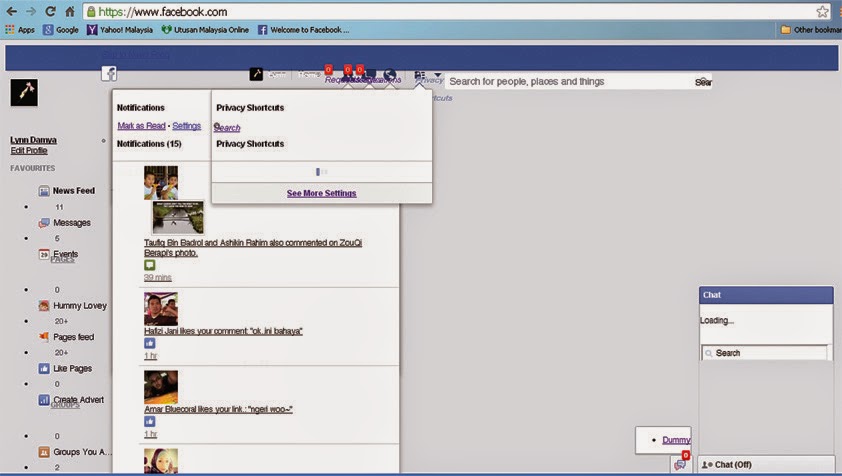Viewport: 842px width, 476px height.
Task: Open the Welcome to Facebook bookmark
Action: 303,30
